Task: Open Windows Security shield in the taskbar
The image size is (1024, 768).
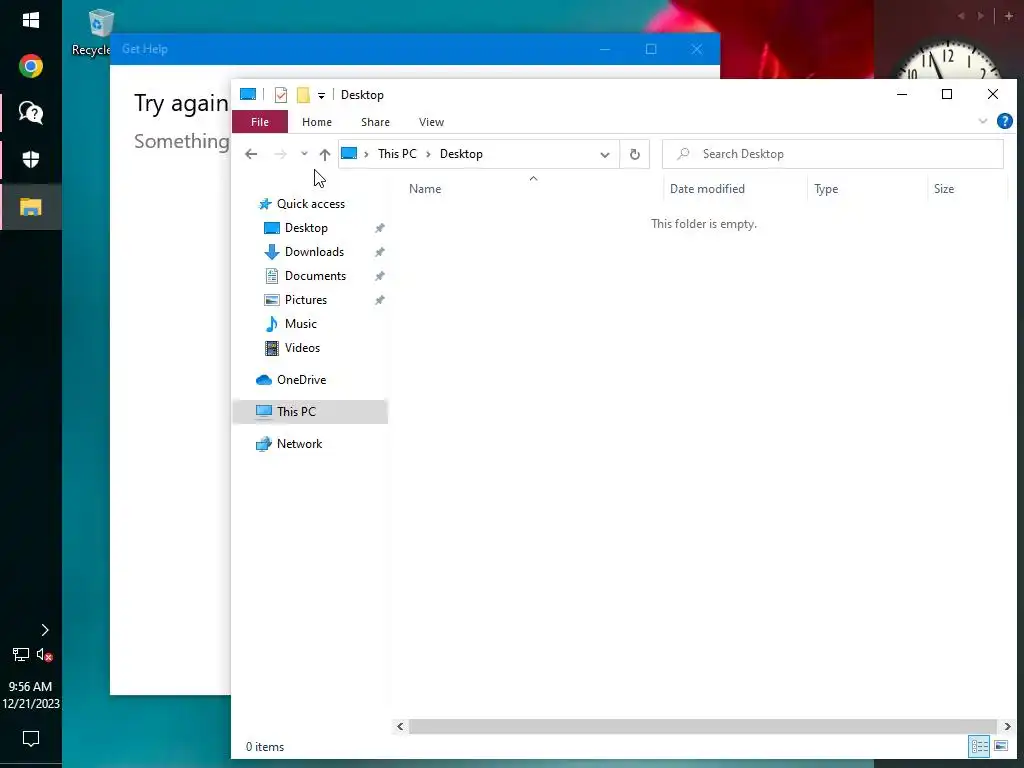Action: (x=31, y=159)
